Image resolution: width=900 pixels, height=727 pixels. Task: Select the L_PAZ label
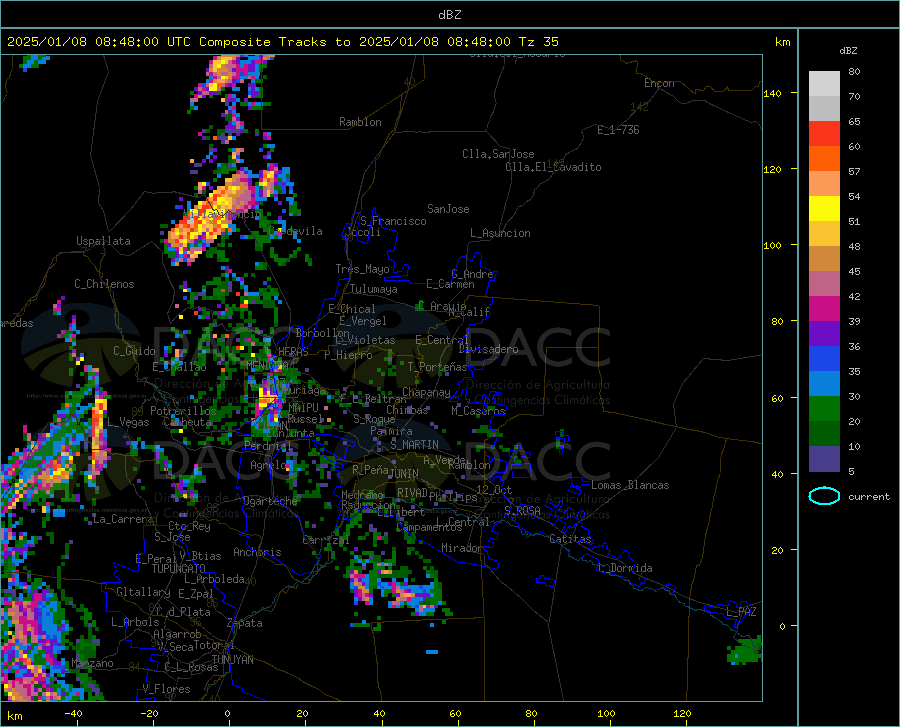(x=742, y=612)
